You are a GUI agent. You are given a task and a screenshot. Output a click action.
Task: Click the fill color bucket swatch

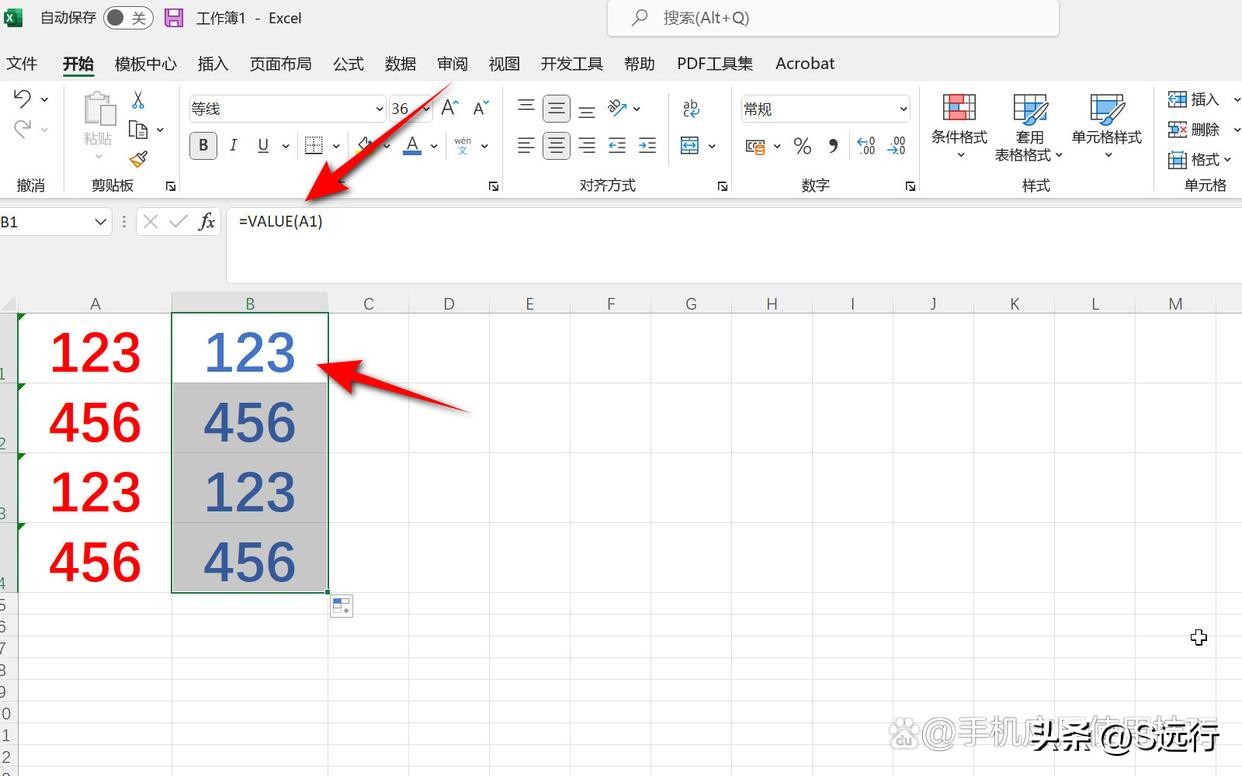tap(366, 146)
